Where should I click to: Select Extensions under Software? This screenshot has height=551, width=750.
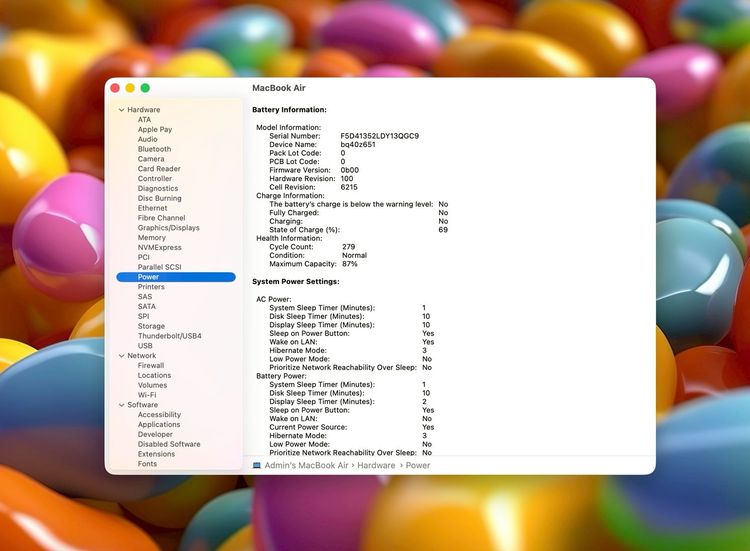[x=156, y=454]
